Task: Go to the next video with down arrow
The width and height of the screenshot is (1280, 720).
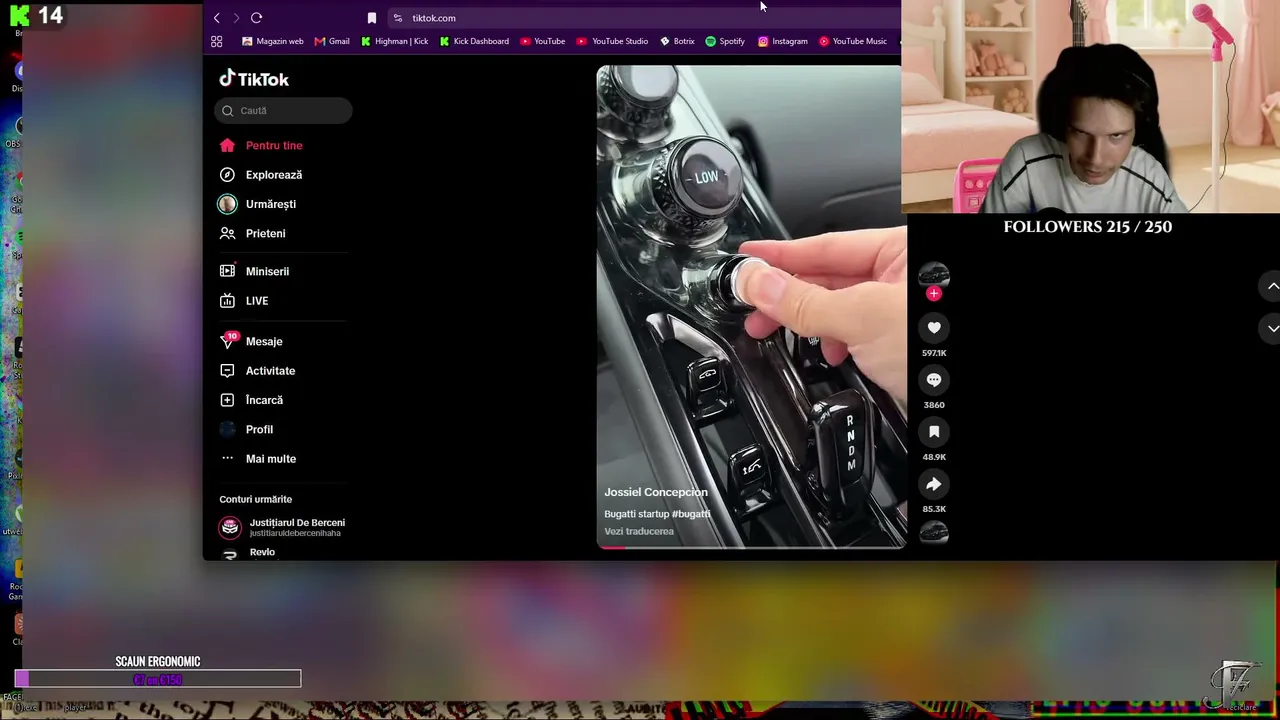Action: tap(1272, 328)
